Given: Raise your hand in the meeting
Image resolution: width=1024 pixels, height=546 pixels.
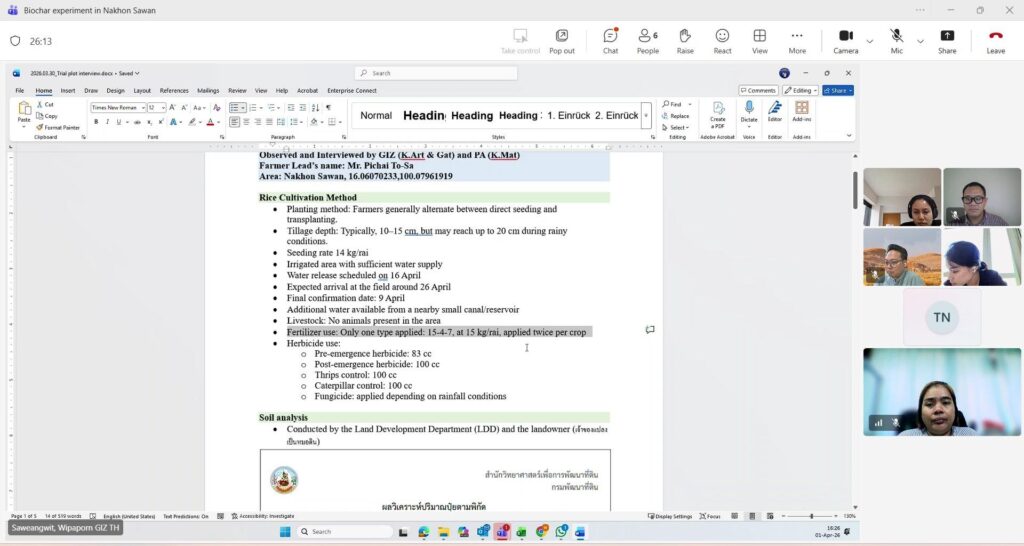Looking at the screenshot, I should point(685,40).
